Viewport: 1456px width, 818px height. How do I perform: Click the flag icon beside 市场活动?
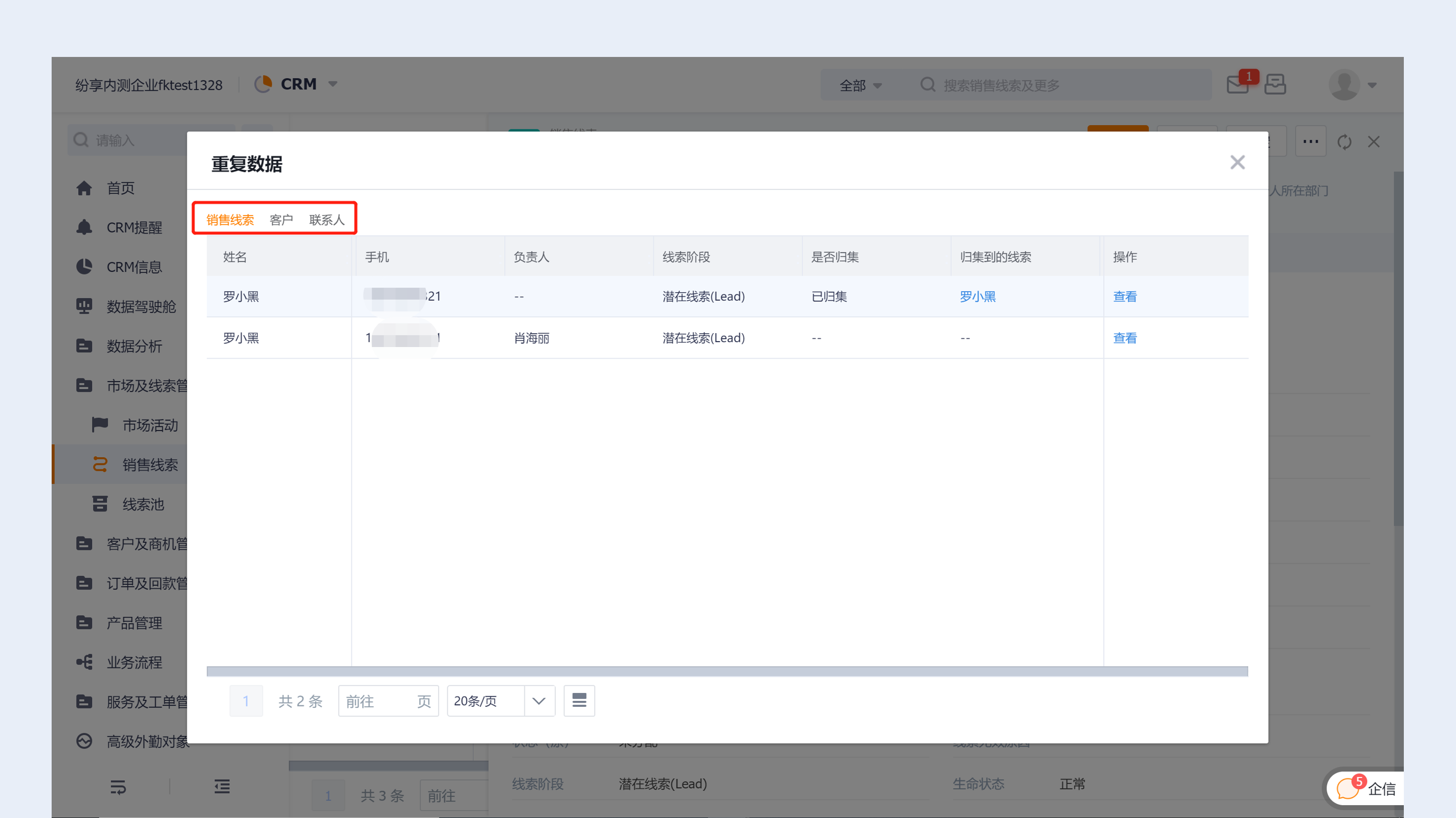100,424
